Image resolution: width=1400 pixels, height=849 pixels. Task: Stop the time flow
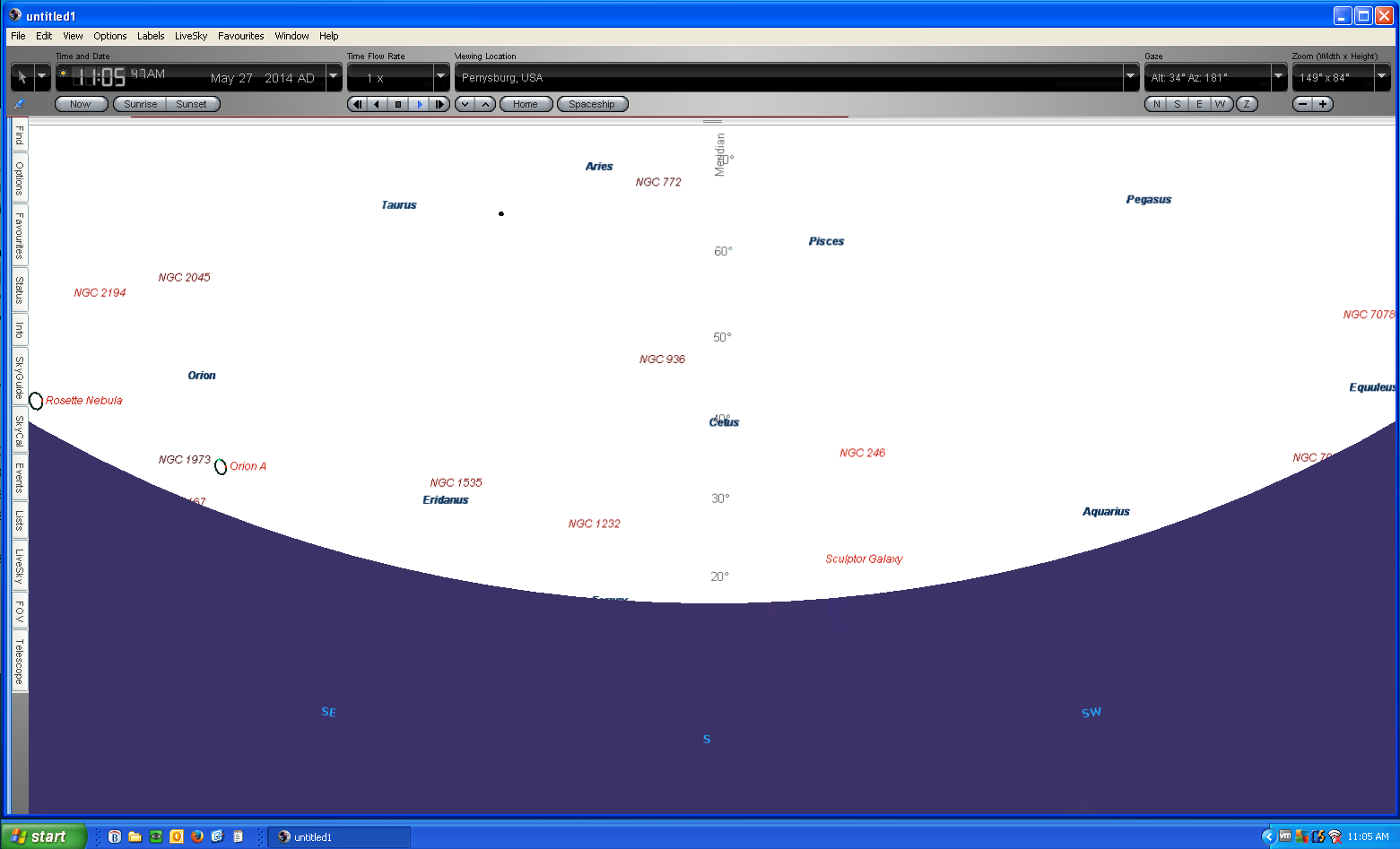(x=398, y=104)
